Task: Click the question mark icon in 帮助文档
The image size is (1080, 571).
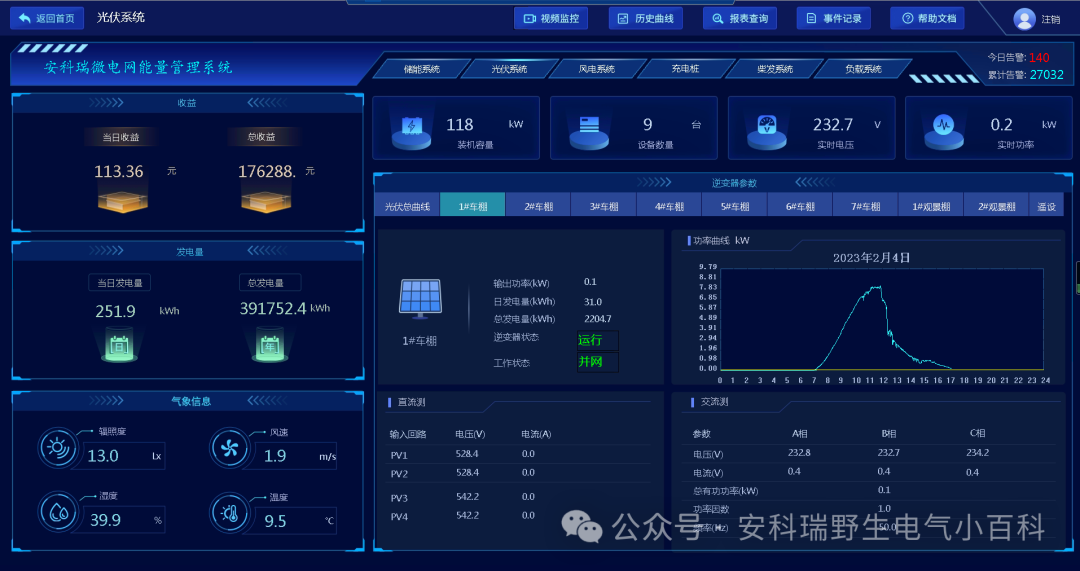Action: 907,19
